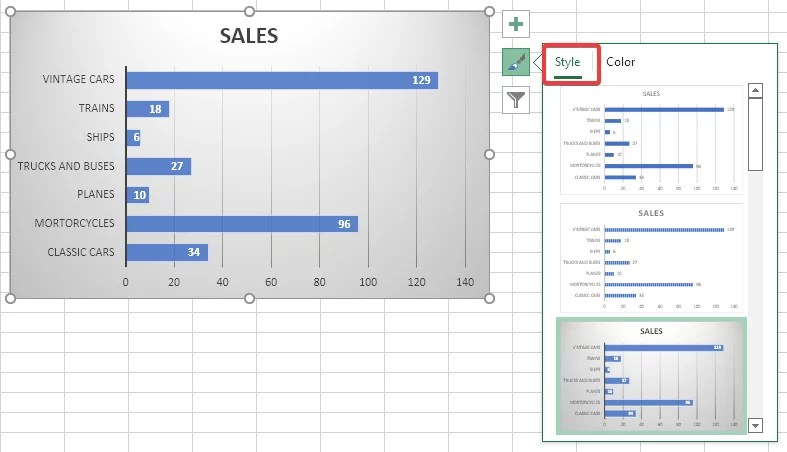The width and height of the screenshot is (787, 452).
Task: Click the 140 value on the horizontal axis
Action: pyautogui.click(x=465, y=282)
